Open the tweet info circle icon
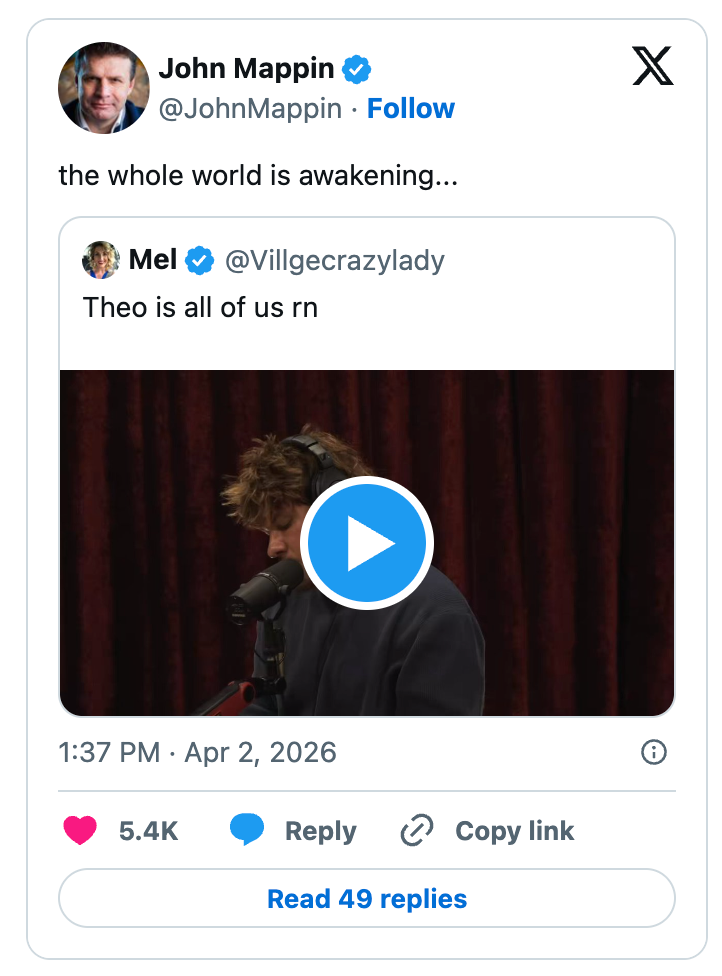Viewport: 722px width, 976px height. coord(653,752)
